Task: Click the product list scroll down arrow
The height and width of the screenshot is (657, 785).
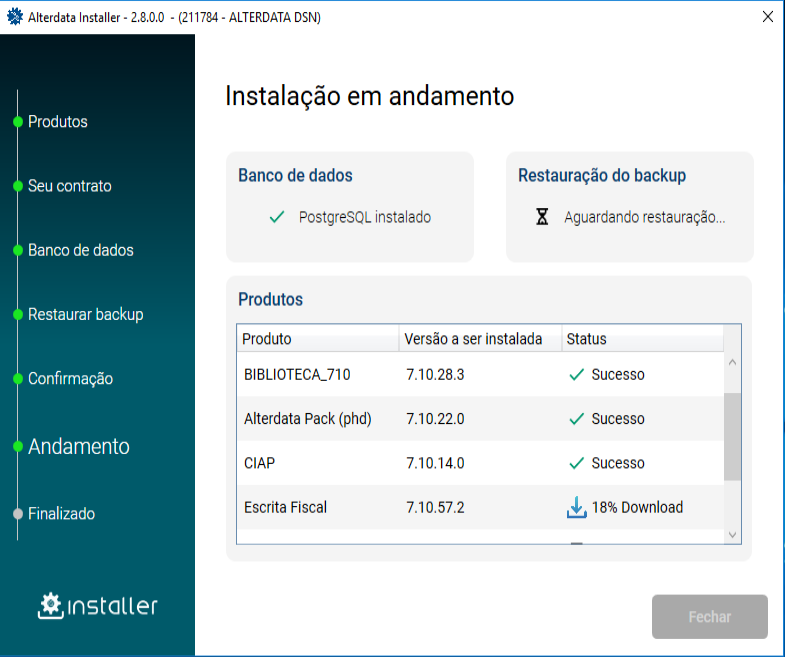Action: (732, 534)
